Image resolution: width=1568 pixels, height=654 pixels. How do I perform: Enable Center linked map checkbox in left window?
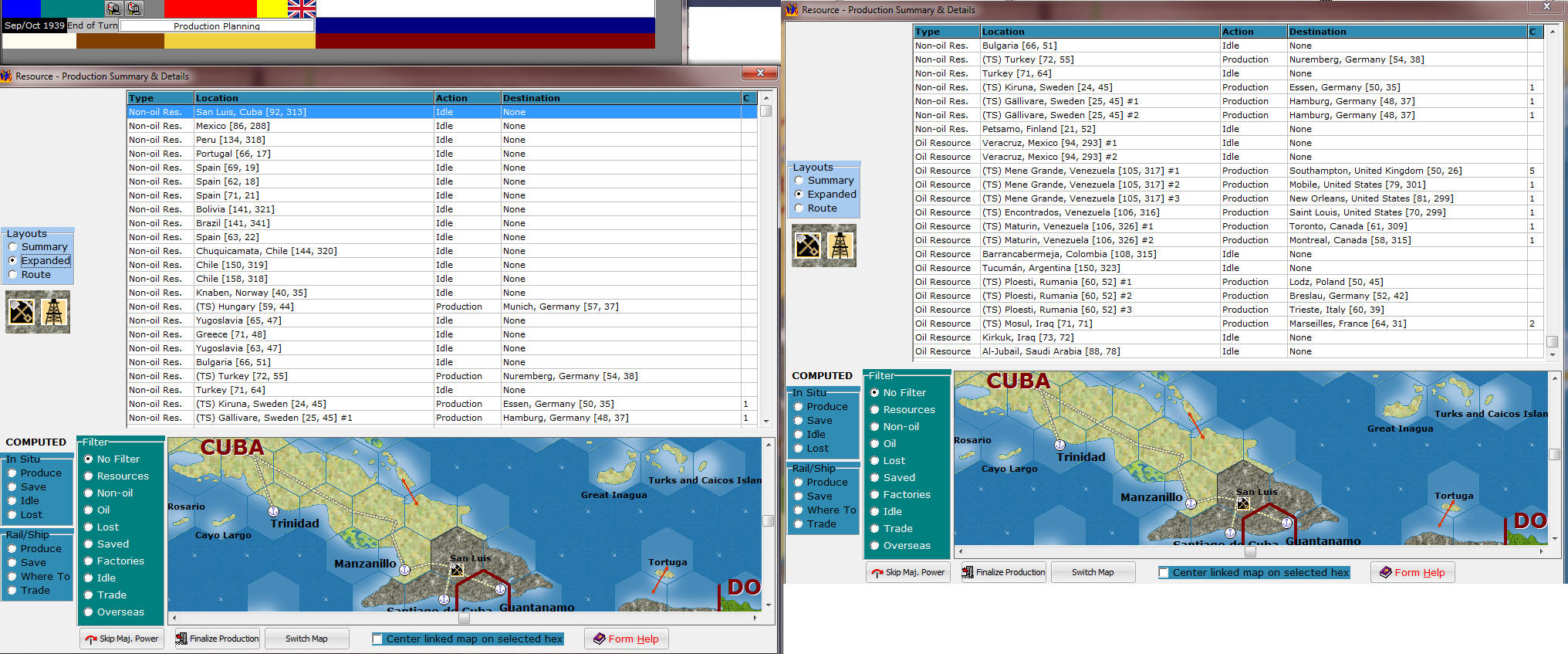[x=377, y=639]
